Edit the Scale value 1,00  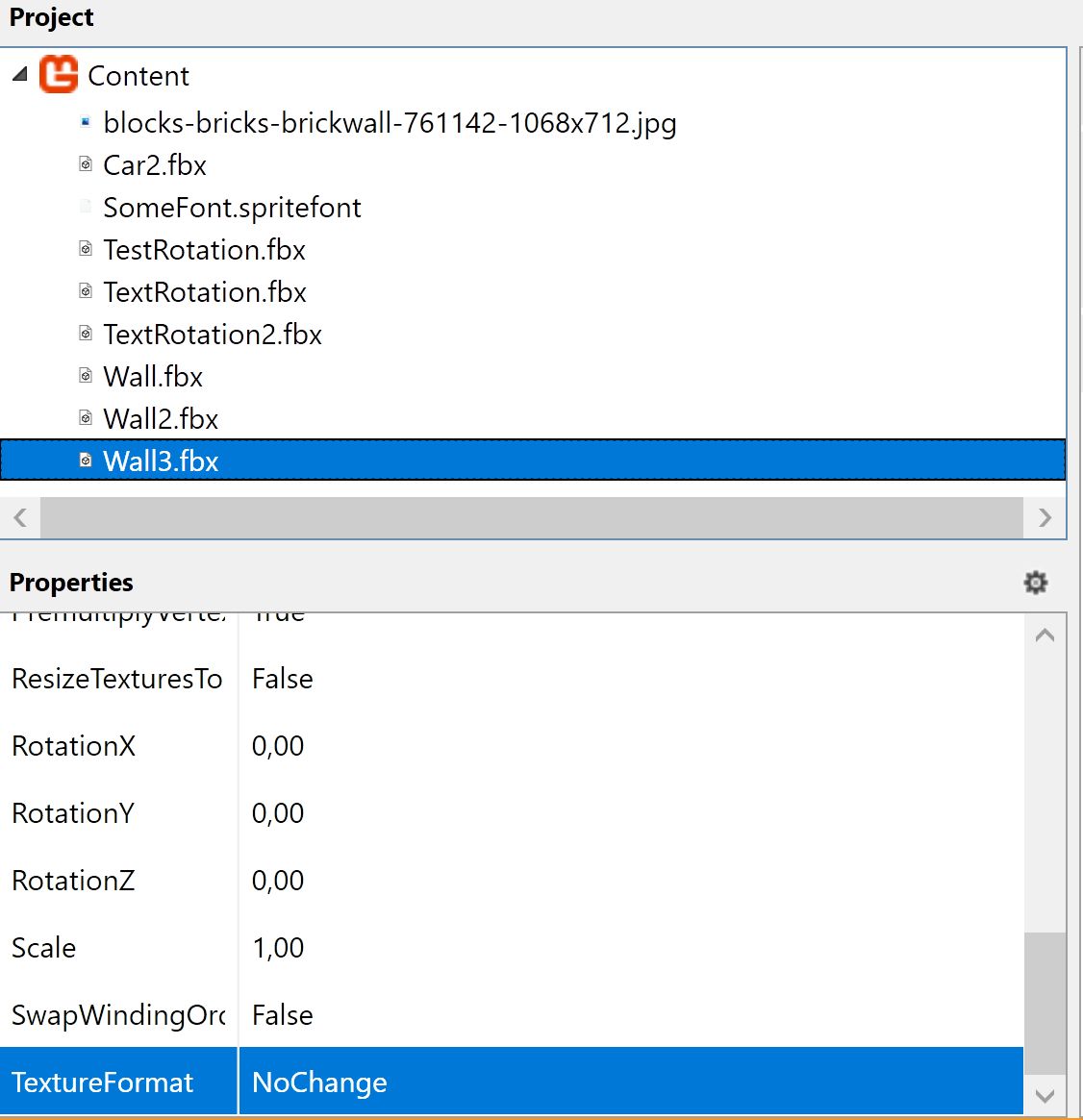(x=278, y=948)
